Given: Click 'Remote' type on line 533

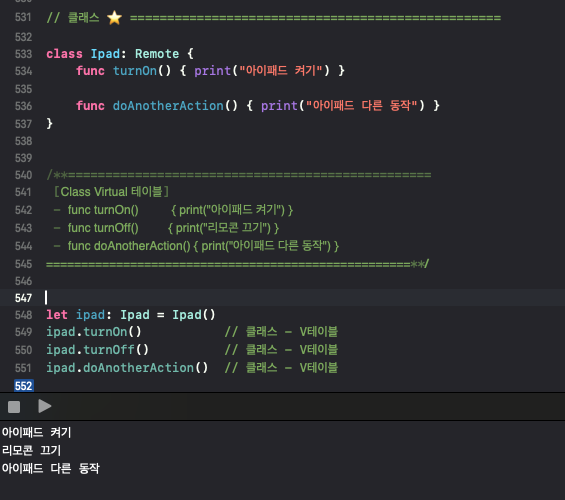Looking at the screenshot, I should click(157, 54).
